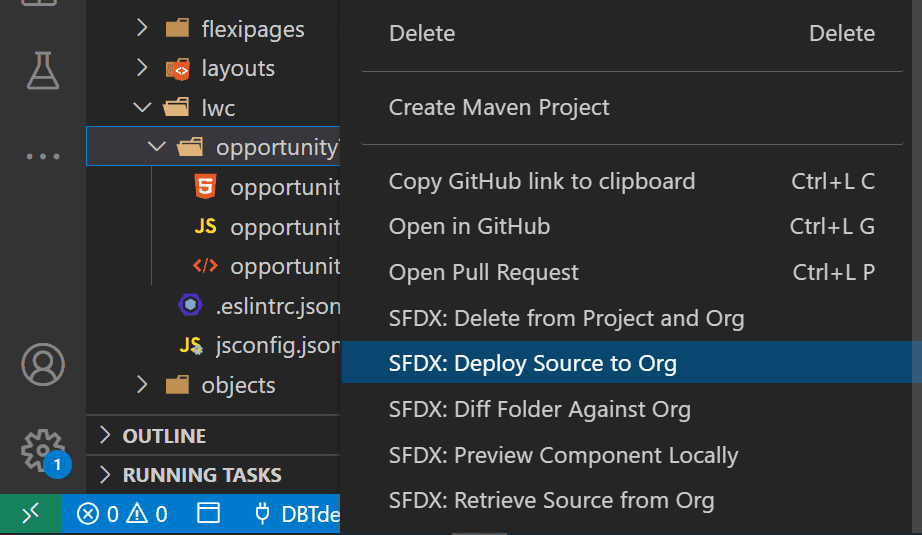922x535 pixels.
Task: Open the Manage gear icon
Action: pyautogui.click(x=41, y=450)
